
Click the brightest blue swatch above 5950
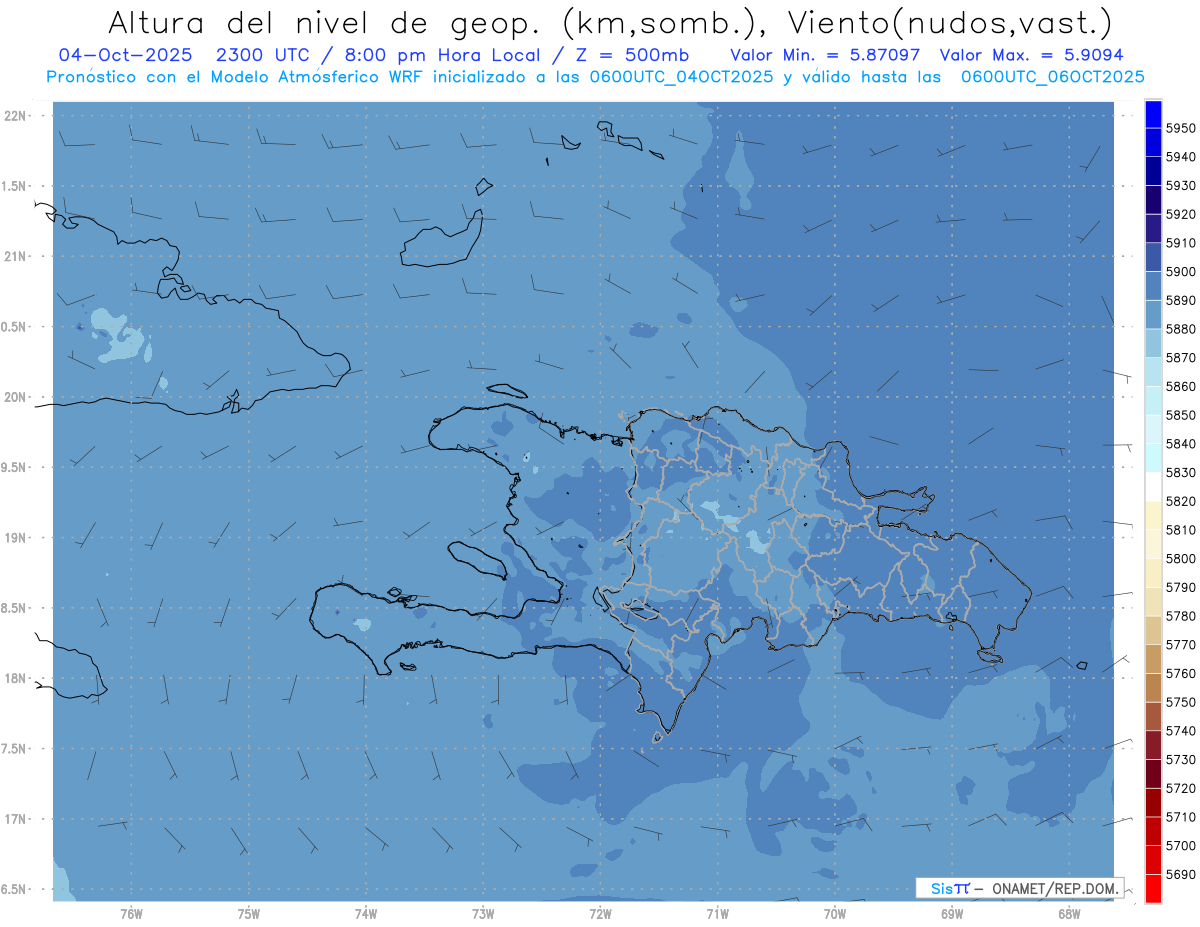[x=1153, y=114]
